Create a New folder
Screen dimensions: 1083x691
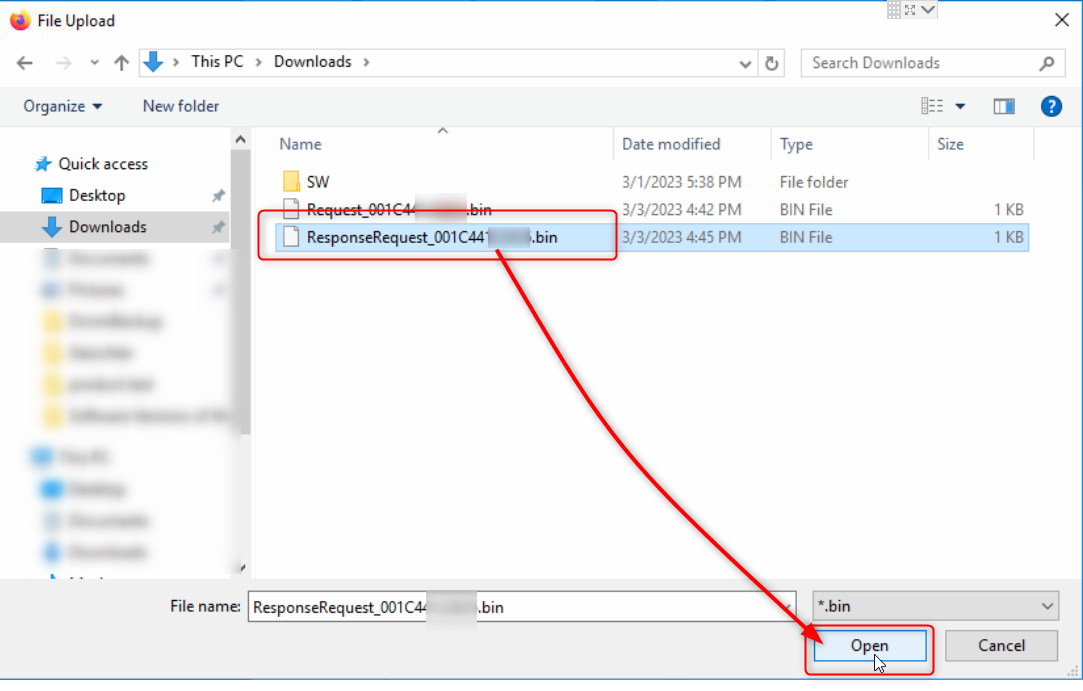[181, 106]
